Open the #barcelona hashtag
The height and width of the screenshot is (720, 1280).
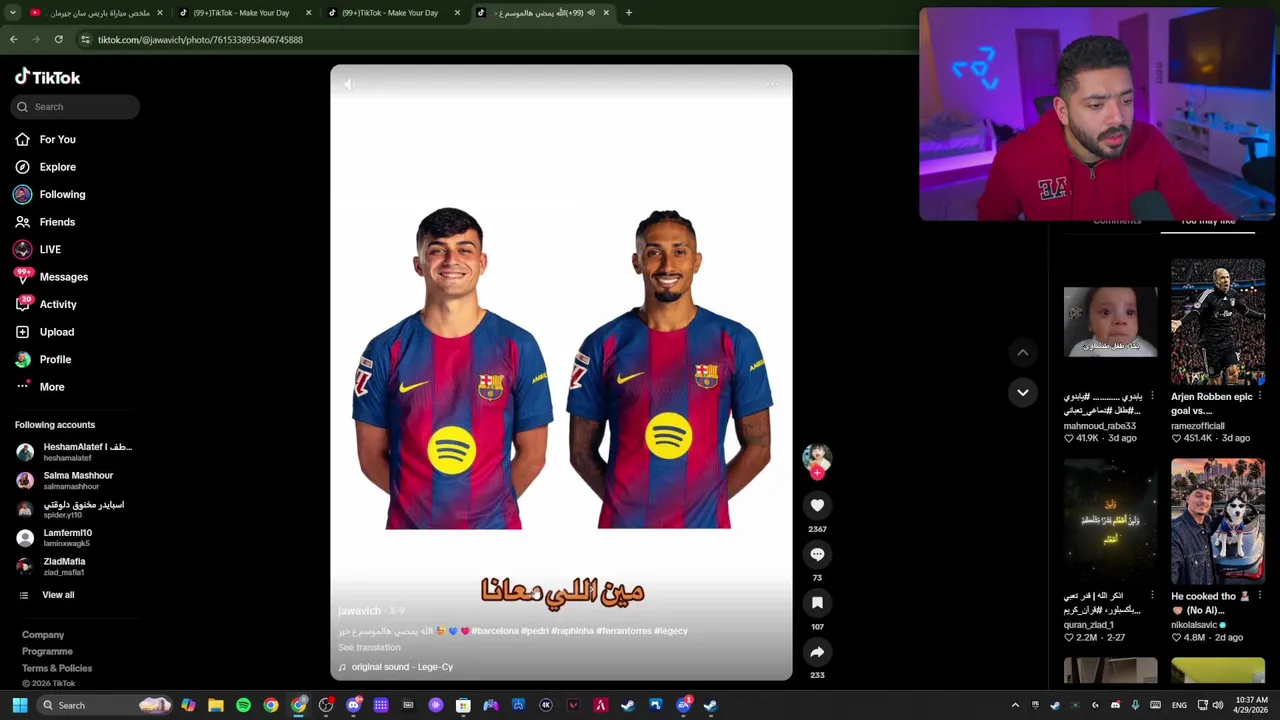click(x=494, y=631)
